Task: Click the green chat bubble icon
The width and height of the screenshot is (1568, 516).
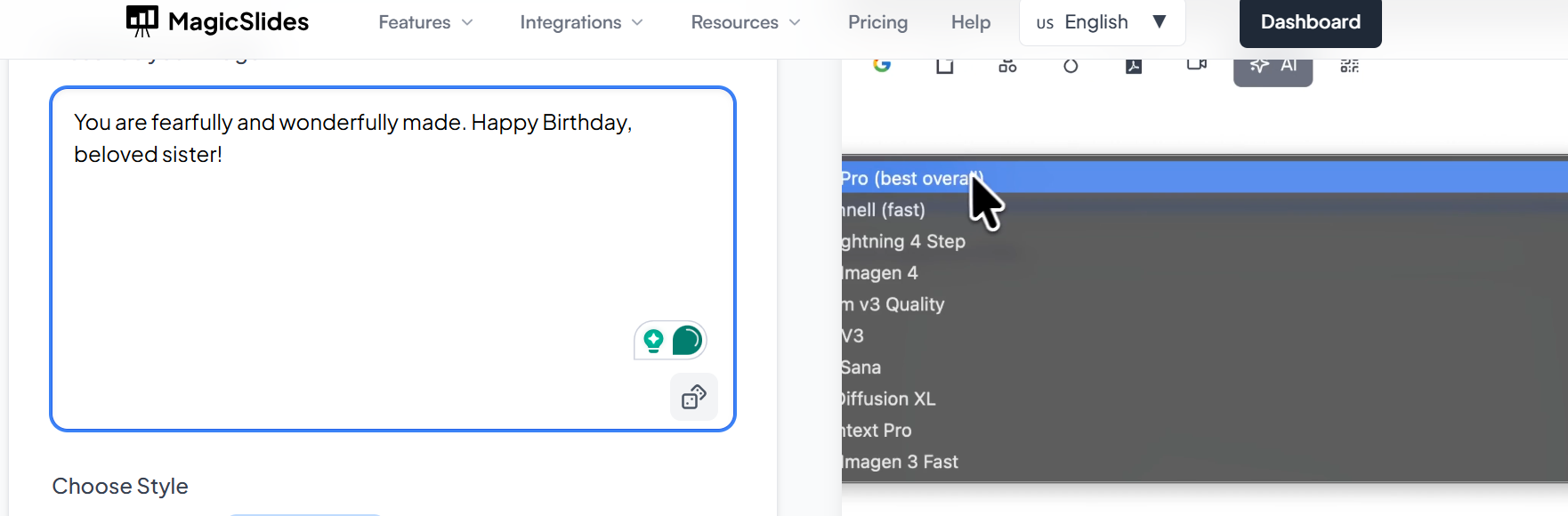Action: point(687,340)
